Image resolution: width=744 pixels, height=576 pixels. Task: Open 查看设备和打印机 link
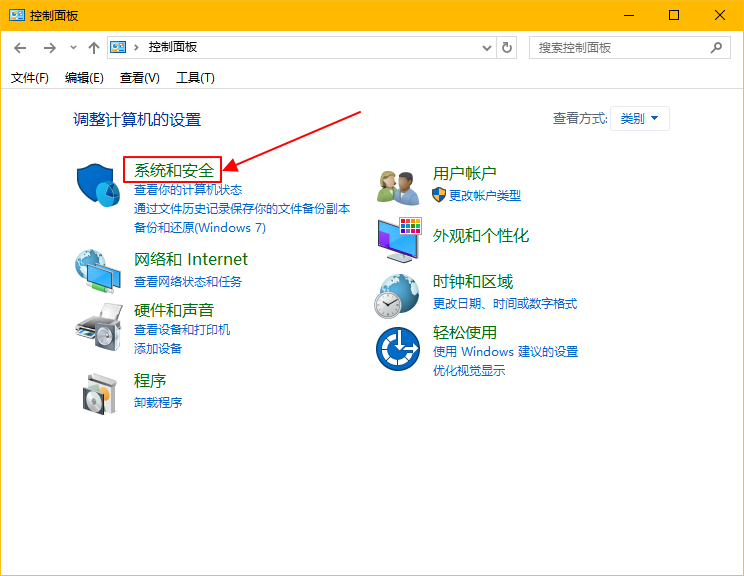(x=182, y=330)
